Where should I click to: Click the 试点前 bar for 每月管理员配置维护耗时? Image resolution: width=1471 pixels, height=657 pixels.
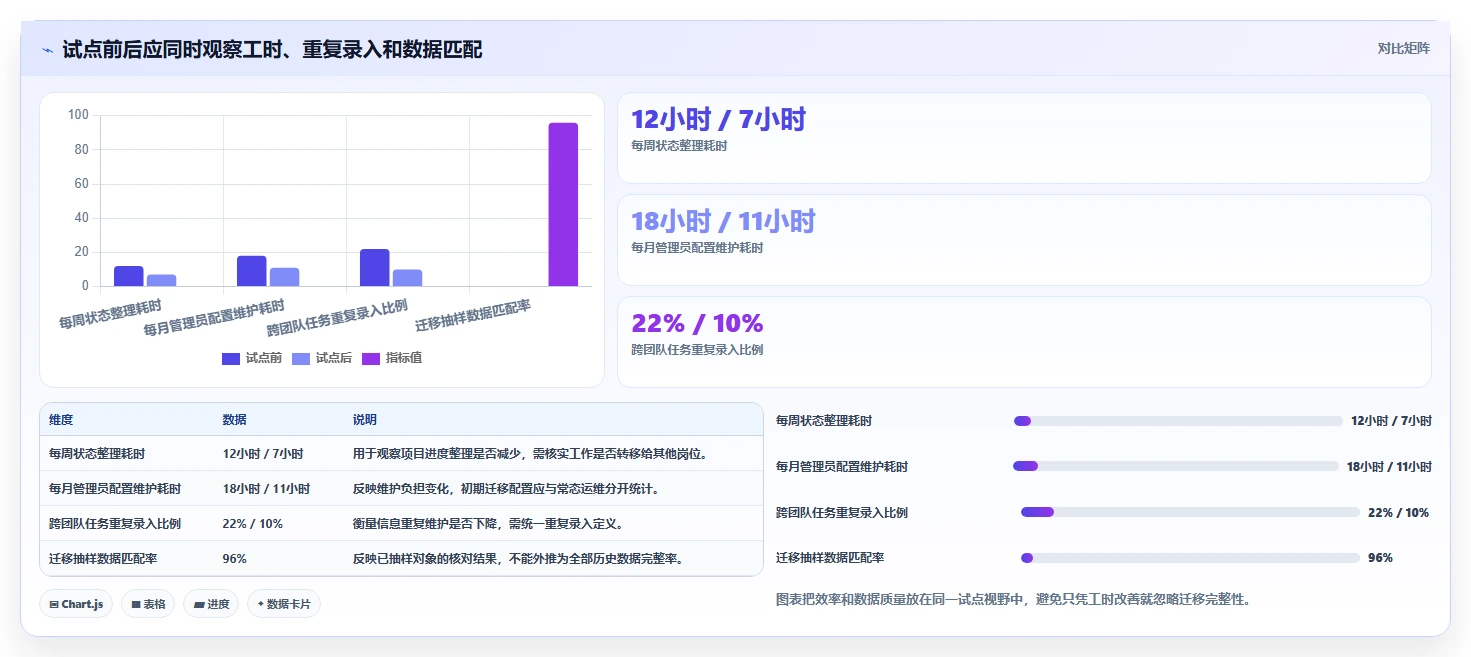[252, 271]
